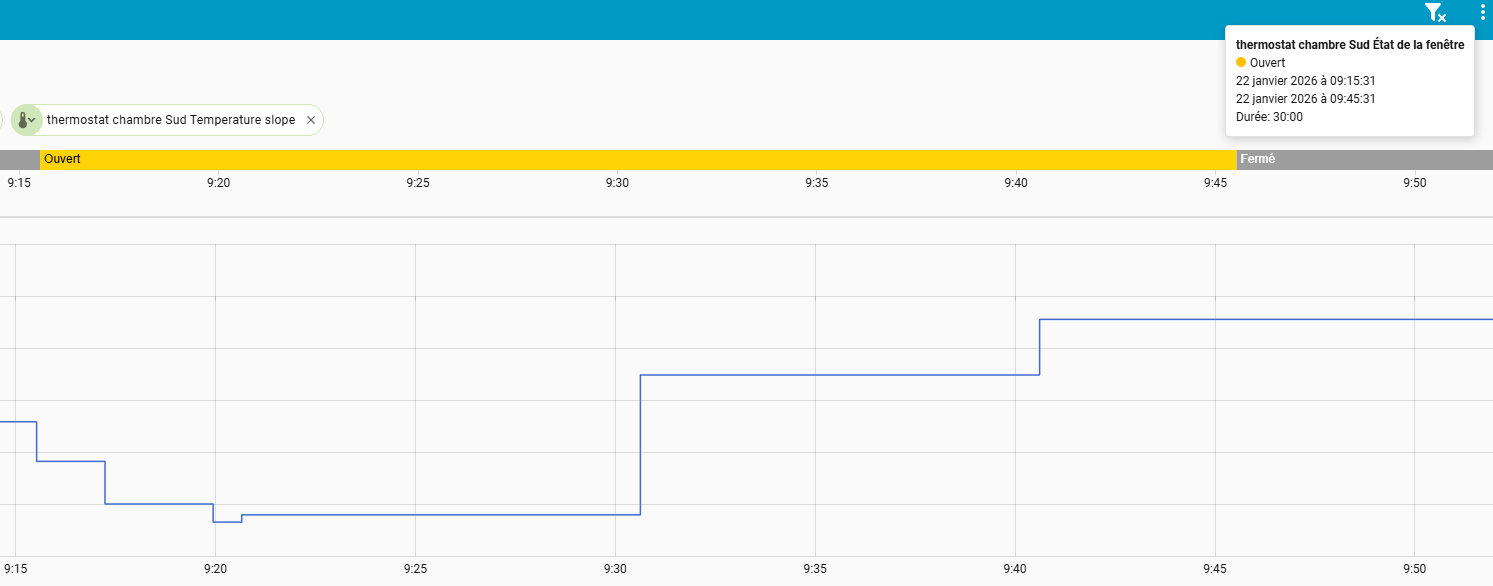Remove the Temperature slope chip

(311, 120)
